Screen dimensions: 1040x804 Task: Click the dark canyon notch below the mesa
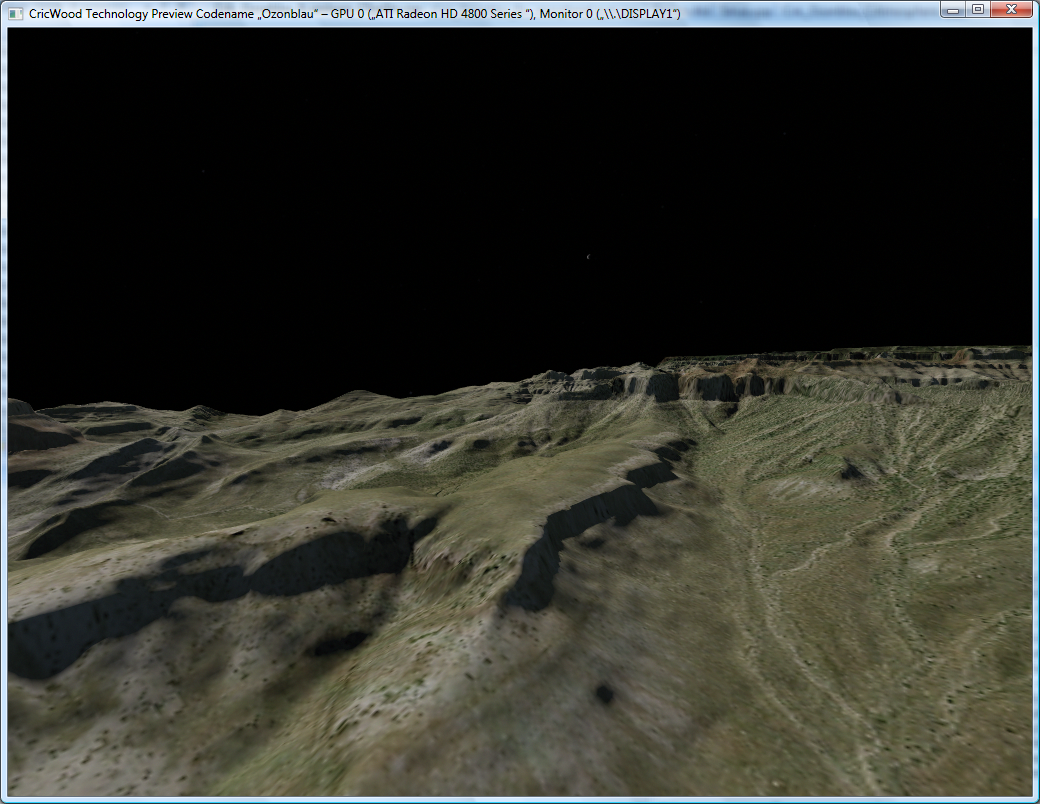tap(718, 388)
